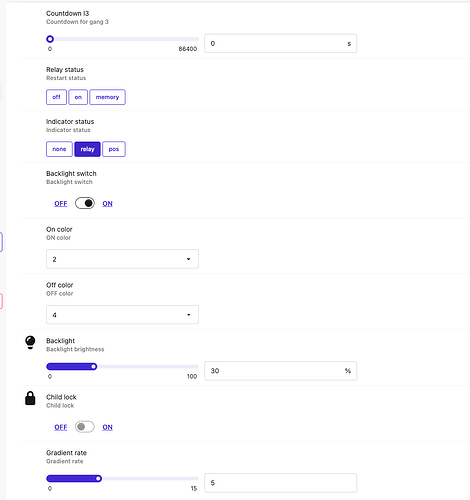Click the Gradient rate slider handle
470x500 pixels.
(98, 479)
